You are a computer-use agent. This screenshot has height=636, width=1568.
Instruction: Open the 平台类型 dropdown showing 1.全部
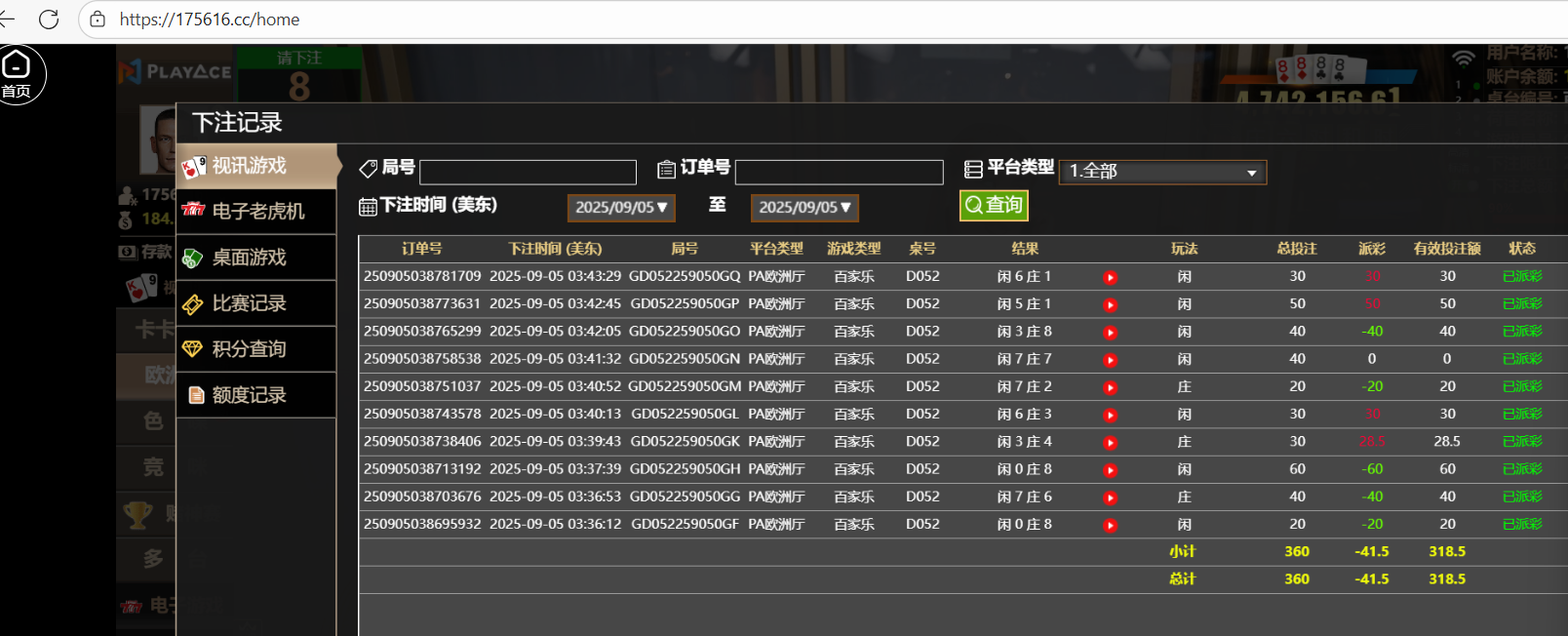(x=1162, y=172)
